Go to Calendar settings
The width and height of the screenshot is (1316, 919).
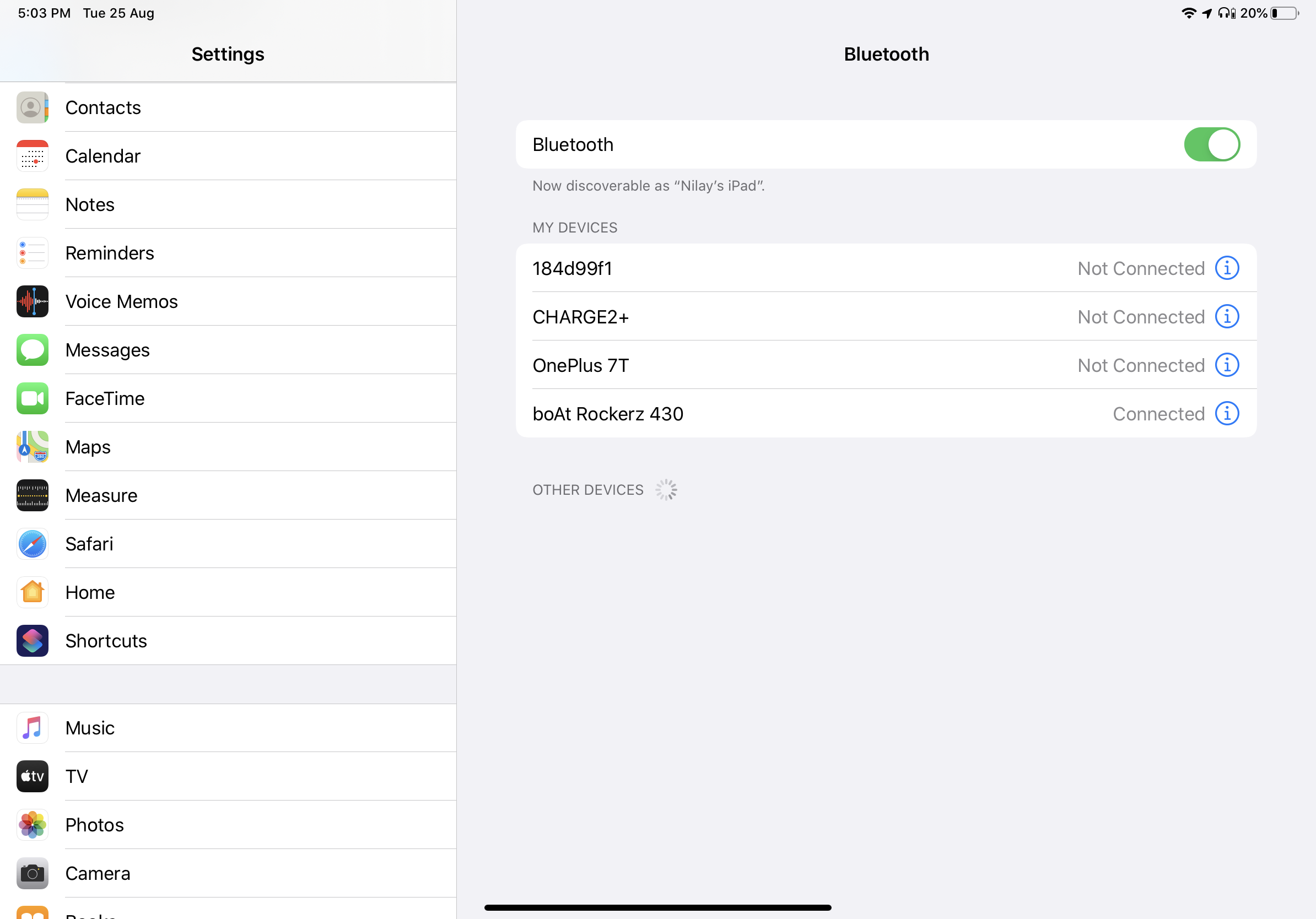pyautogui.click(x=103, y=156)
